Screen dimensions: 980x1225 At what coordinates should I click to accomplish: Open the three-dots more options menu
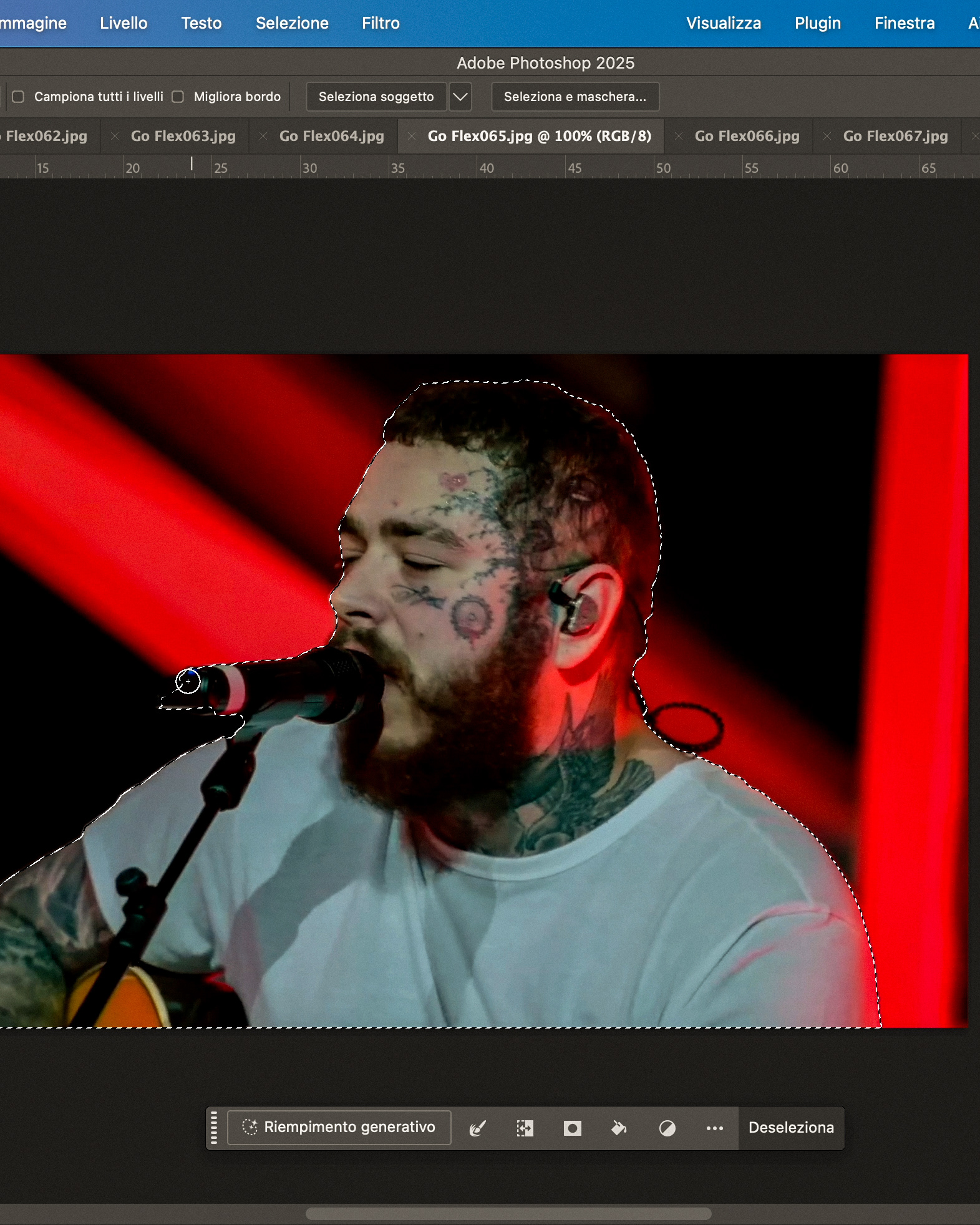pos(714,1128)
